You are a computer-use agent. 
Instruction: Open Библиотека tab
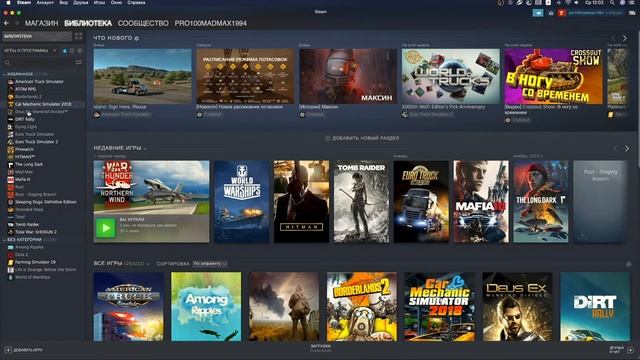pyautogui.click(x=88, y=23)
